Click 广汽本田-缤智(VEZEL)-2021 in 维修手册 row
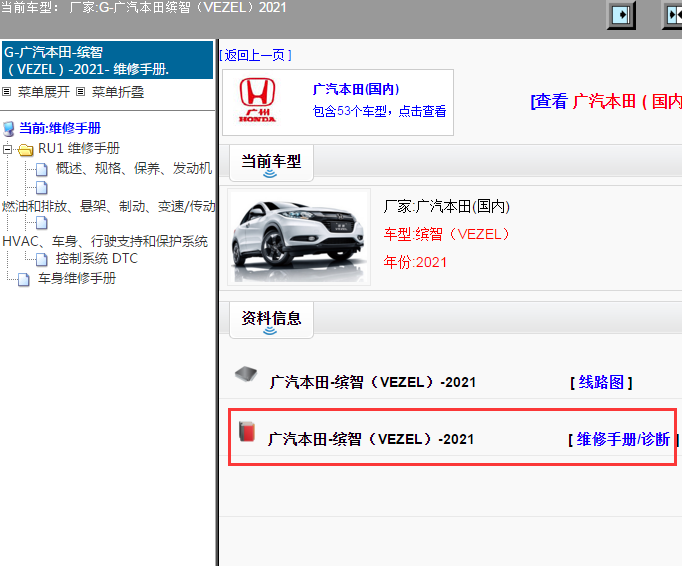 tap(371, 439)
